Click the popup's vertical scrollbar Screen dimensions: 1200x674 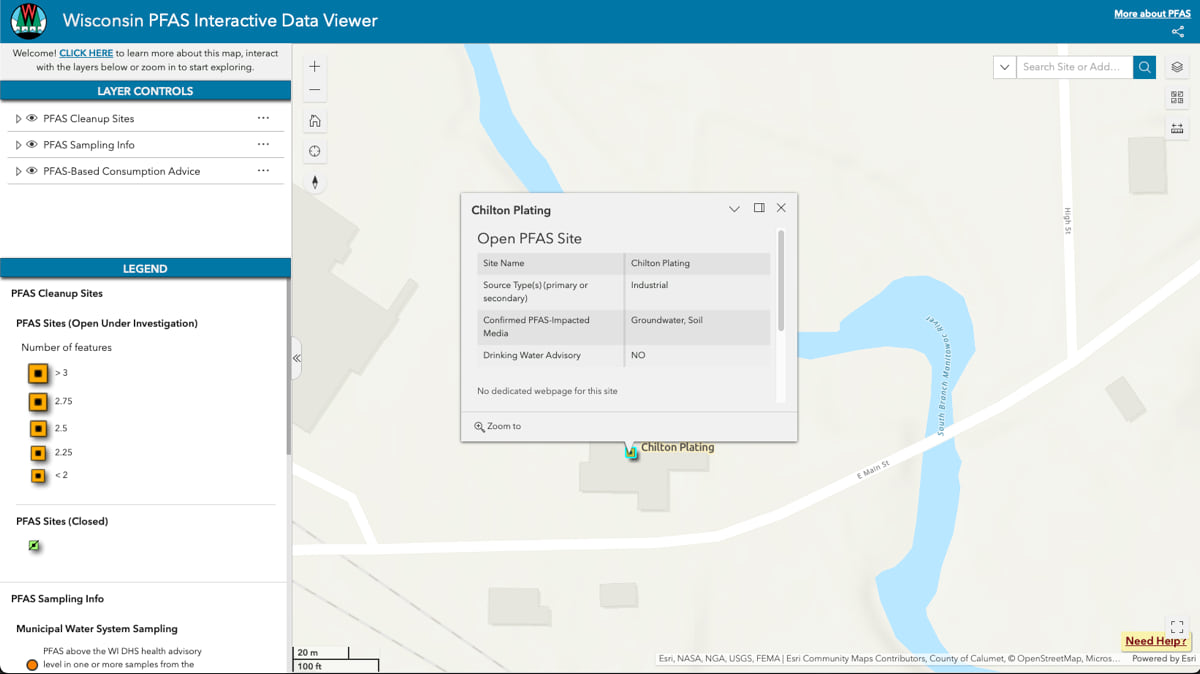[x=781, y=280]
